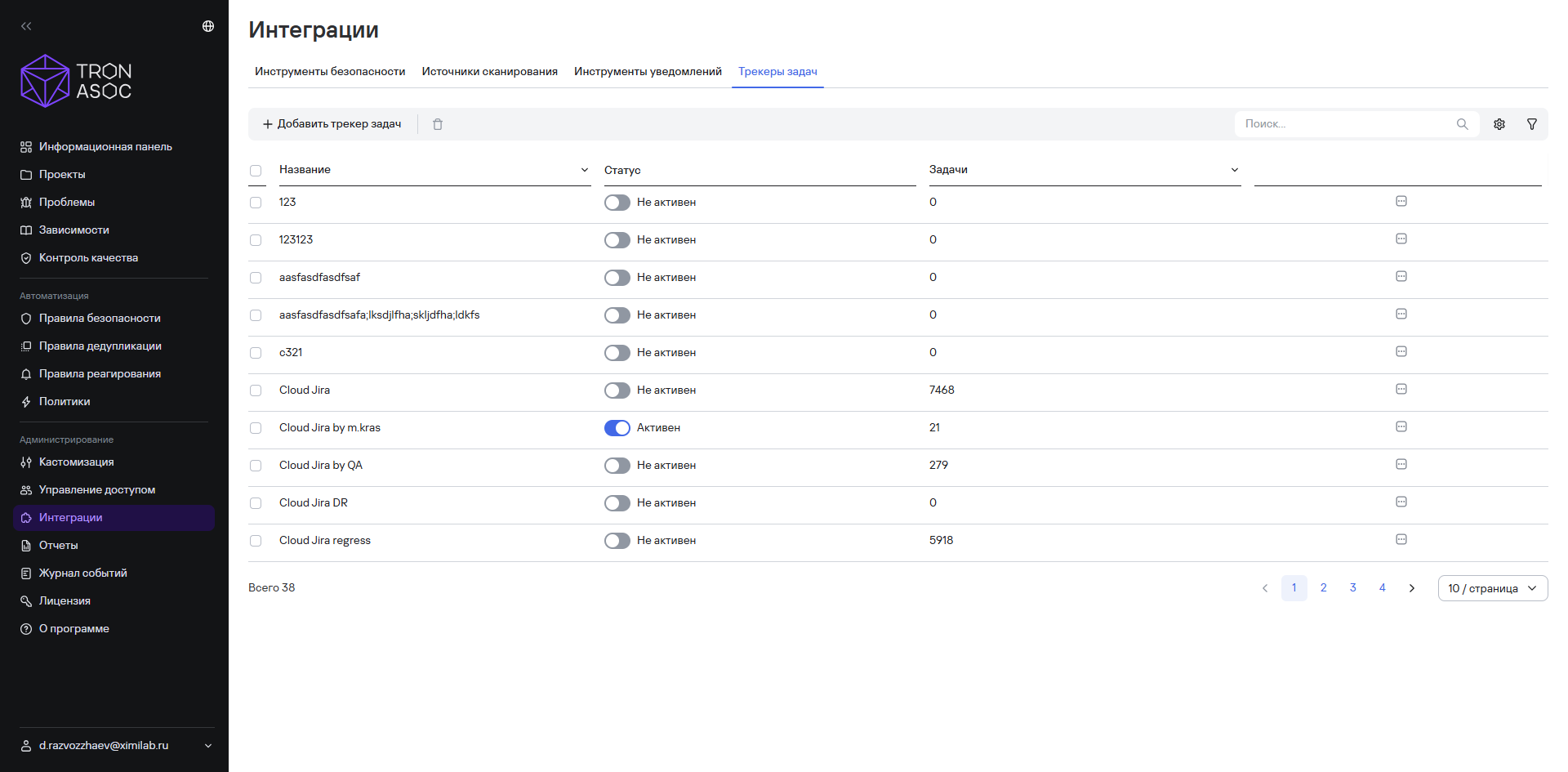
Task: Click the trash delete icon in the toolbar
Action: click(x=438, y=124)
